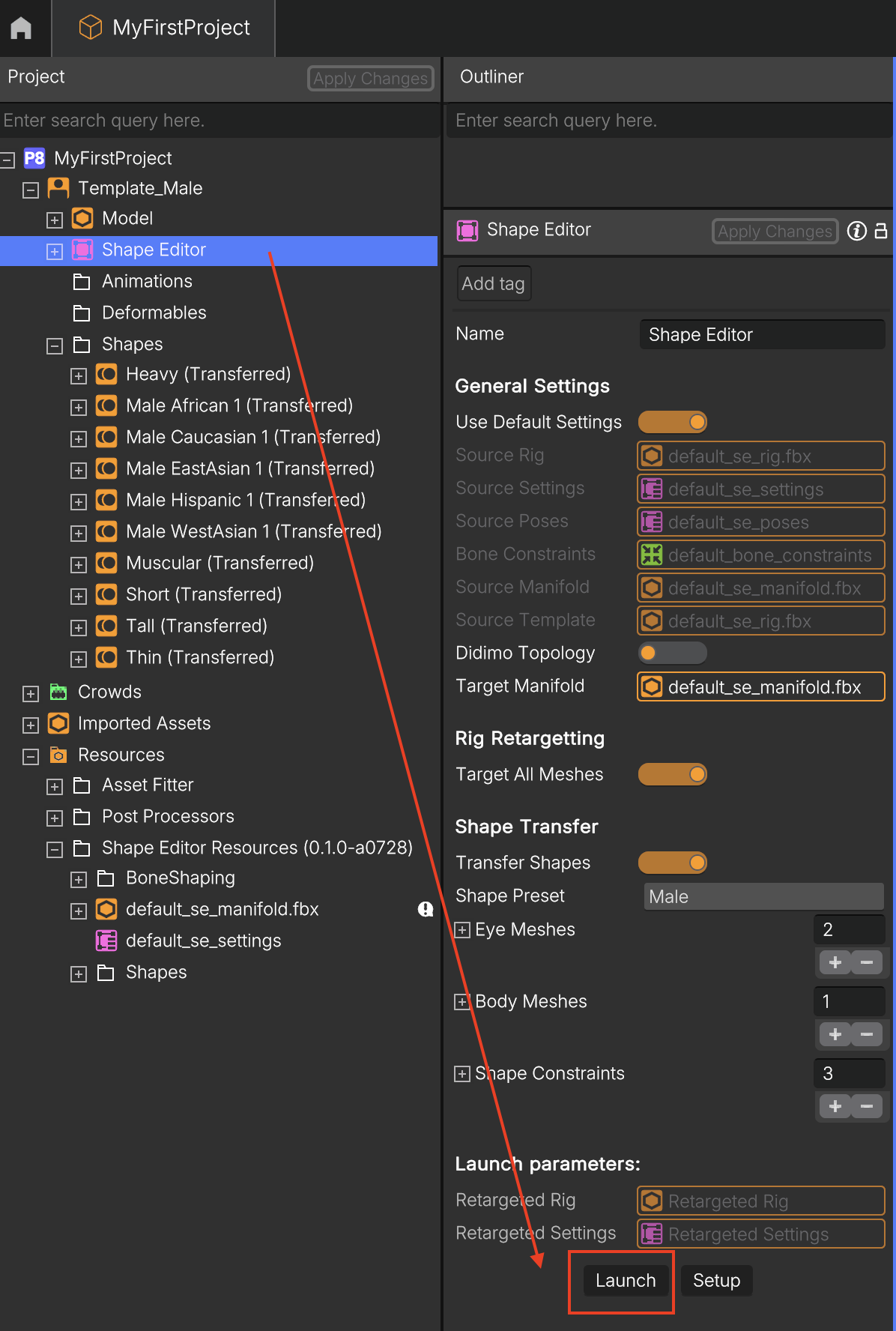Click the Retargeted Rig field icon
Screen dimensions: 896x1331
pos(652,1201)
